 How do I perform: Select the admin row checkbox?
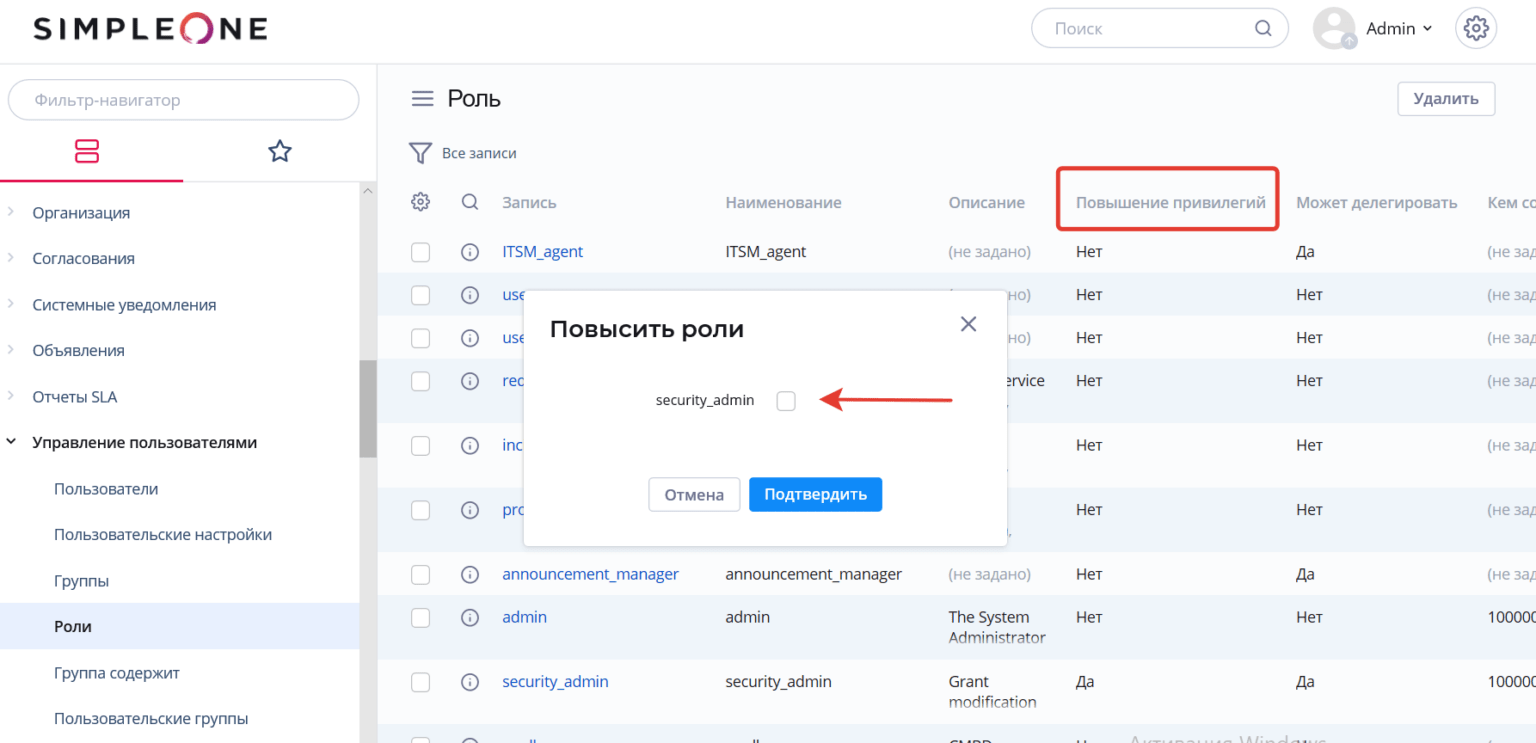point(421,618)
